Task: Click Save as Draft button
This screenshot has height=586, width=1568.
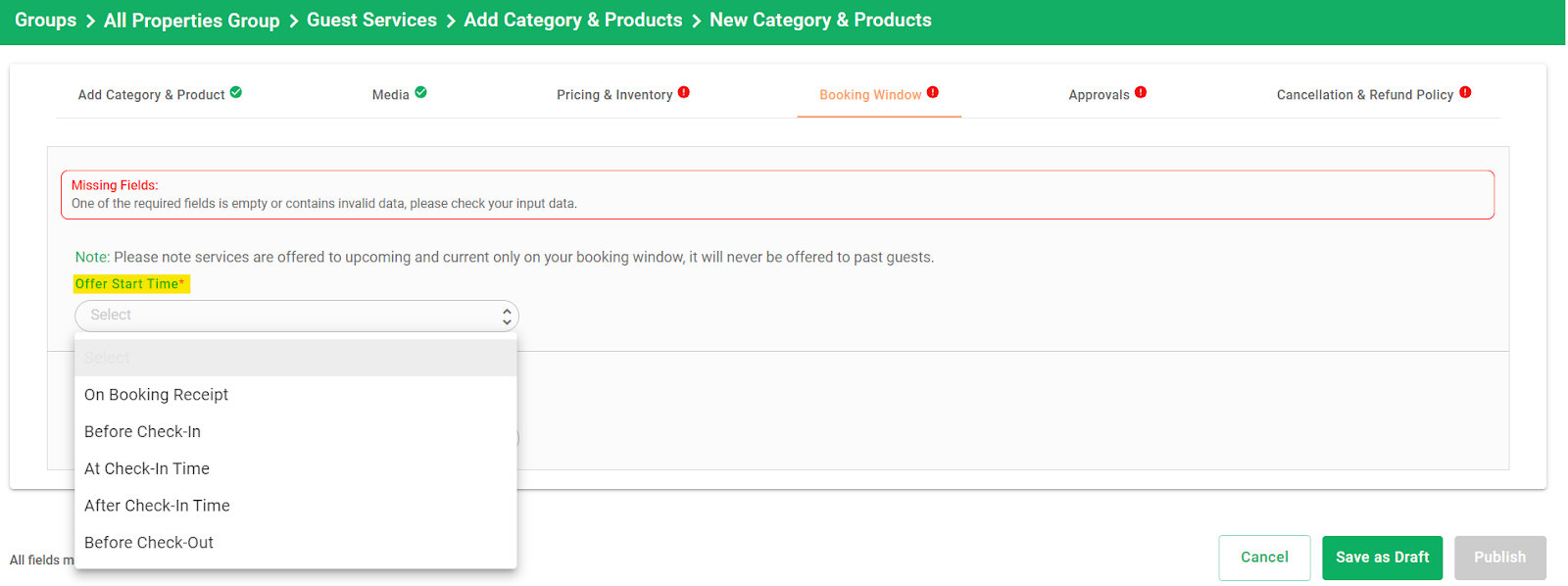Action: click(x=1382, y=558)
